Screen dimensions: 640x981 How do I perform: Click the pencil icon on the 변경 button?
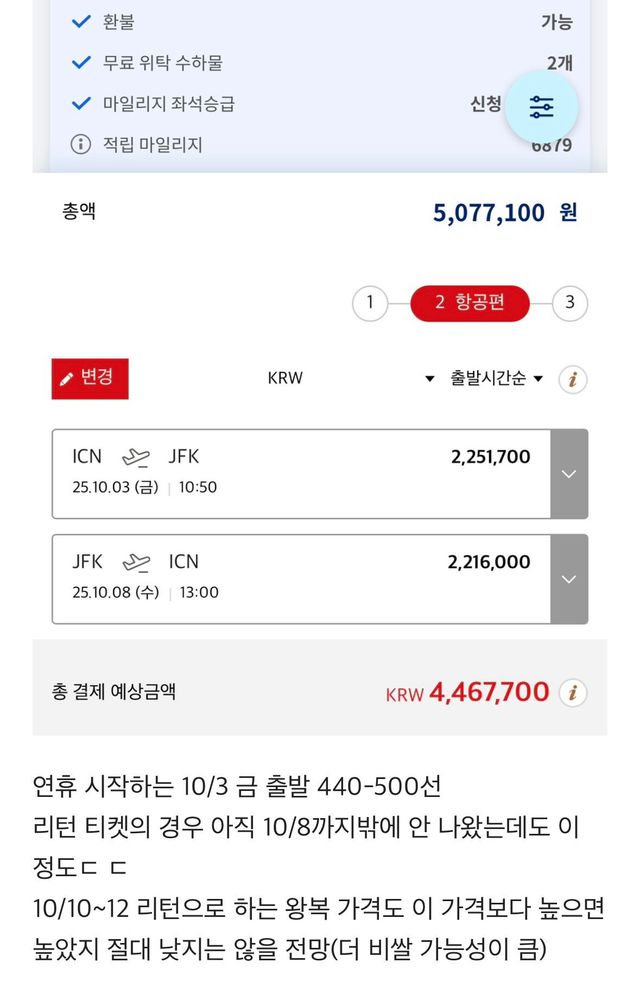(67, 379)
